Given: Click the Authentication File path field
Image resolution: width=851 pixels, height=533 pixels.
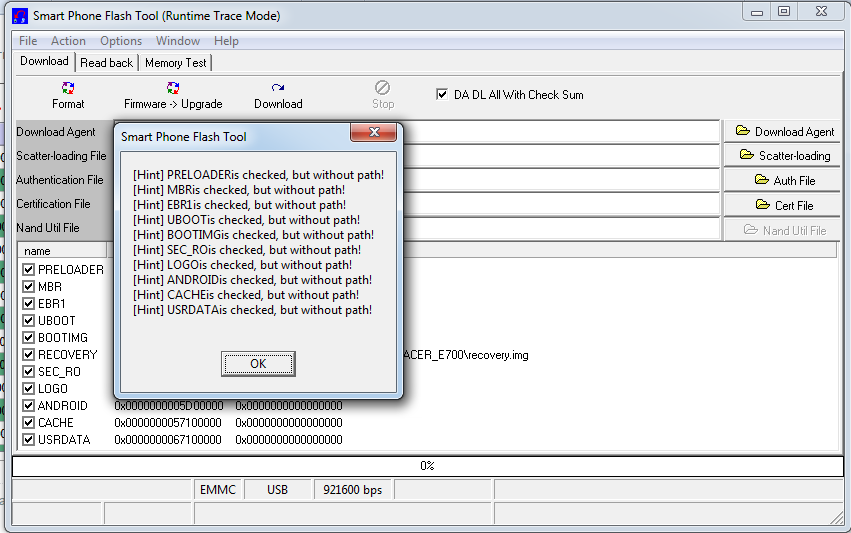Looking at the screenshot, I should [560, 180].
